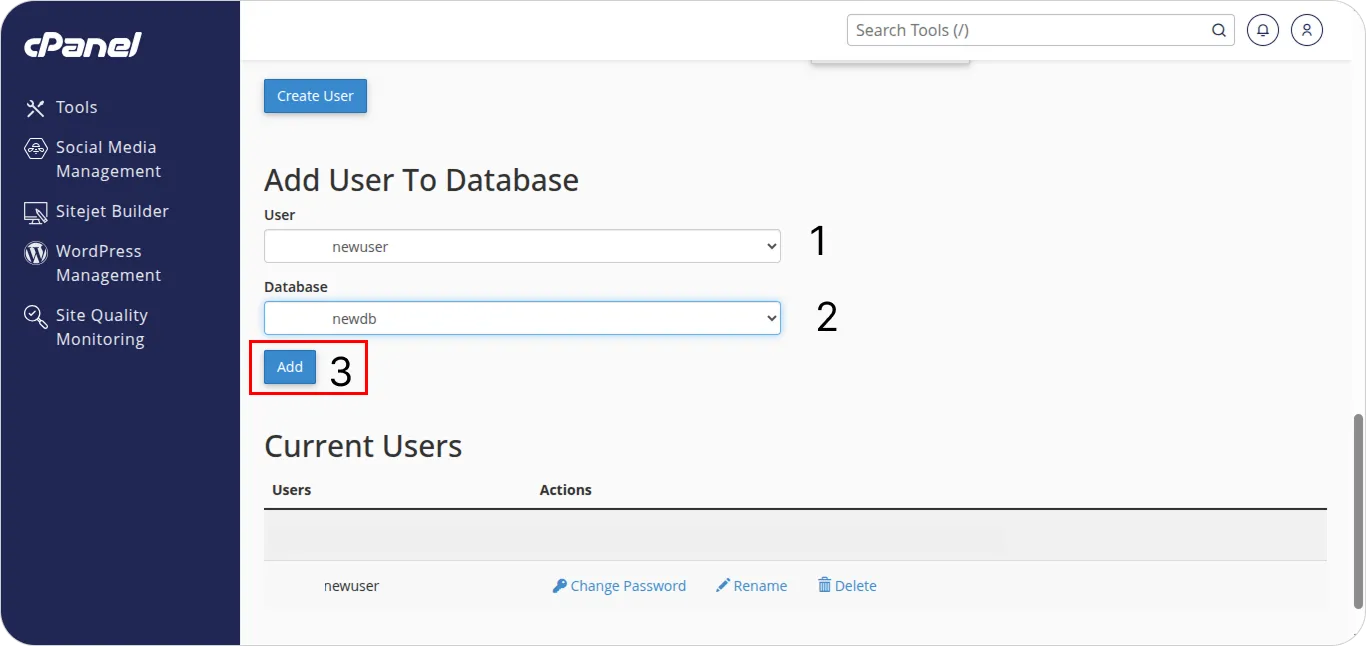Focus the Search Tools field
Screen dimensions: 1366x646
[x=1041, y=30]
